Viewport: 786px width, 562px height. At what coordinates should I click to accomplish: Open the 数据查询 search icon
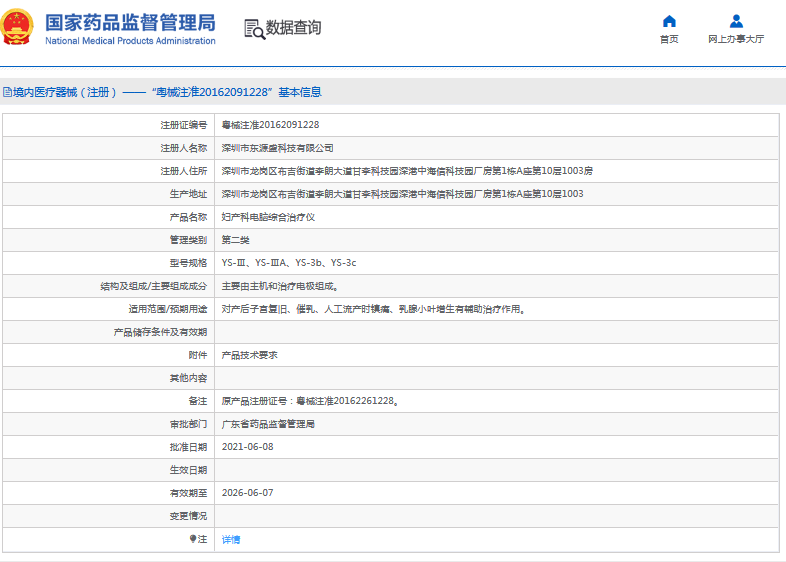pos(254,29)
